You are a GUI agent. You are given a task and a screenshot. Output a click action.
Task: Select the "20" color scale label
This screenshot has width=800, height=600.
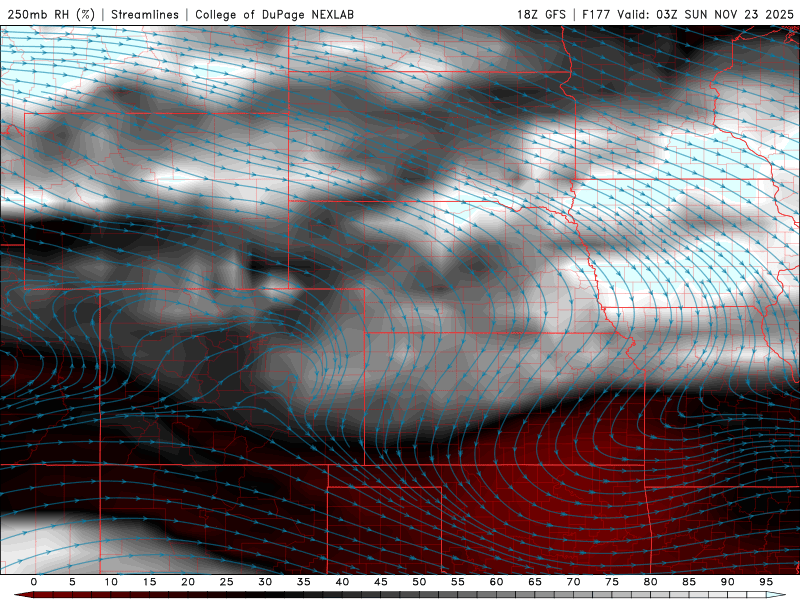(188, 582)
